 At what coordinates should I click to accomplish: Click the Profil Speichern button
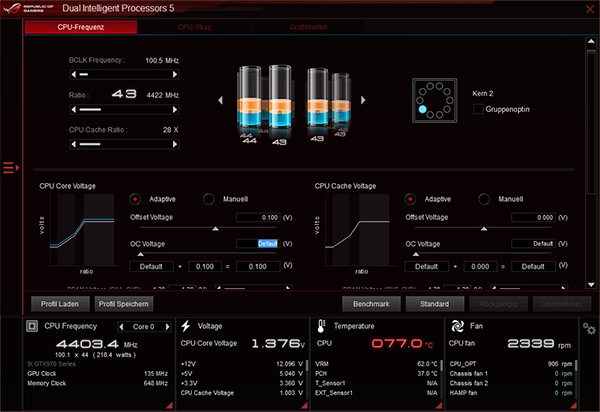[124, 304]
